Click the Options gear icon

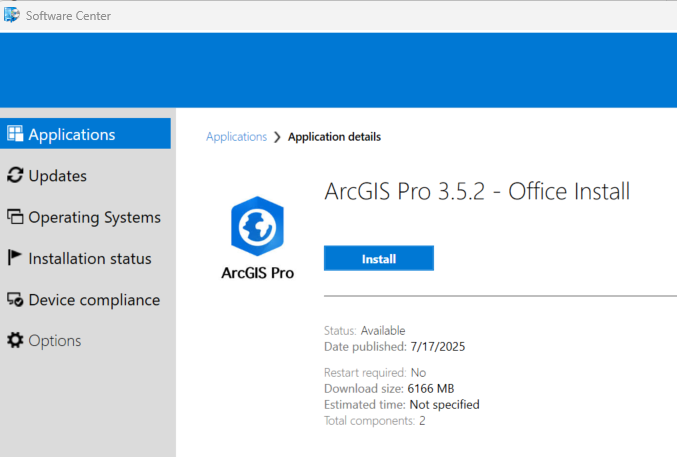15,340
